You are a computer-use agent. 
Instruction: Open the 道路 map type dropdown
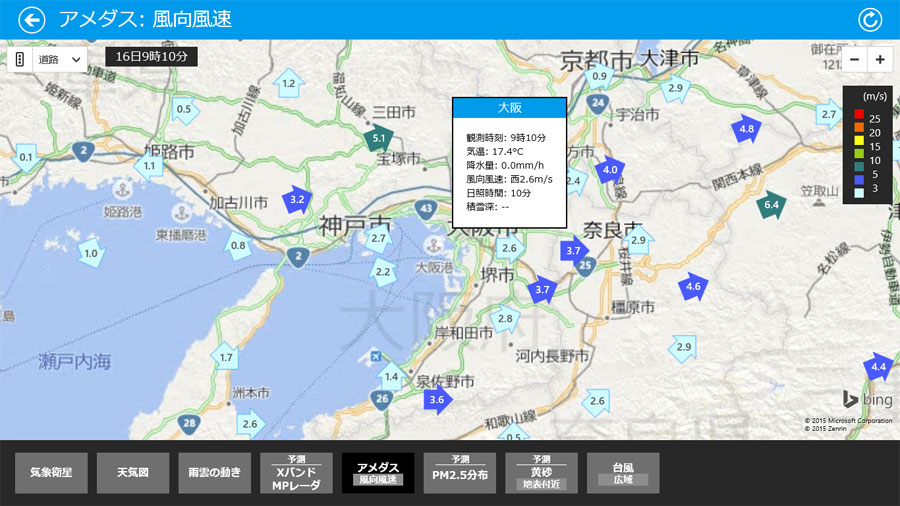pyautogui.click(x=60, y=59)
